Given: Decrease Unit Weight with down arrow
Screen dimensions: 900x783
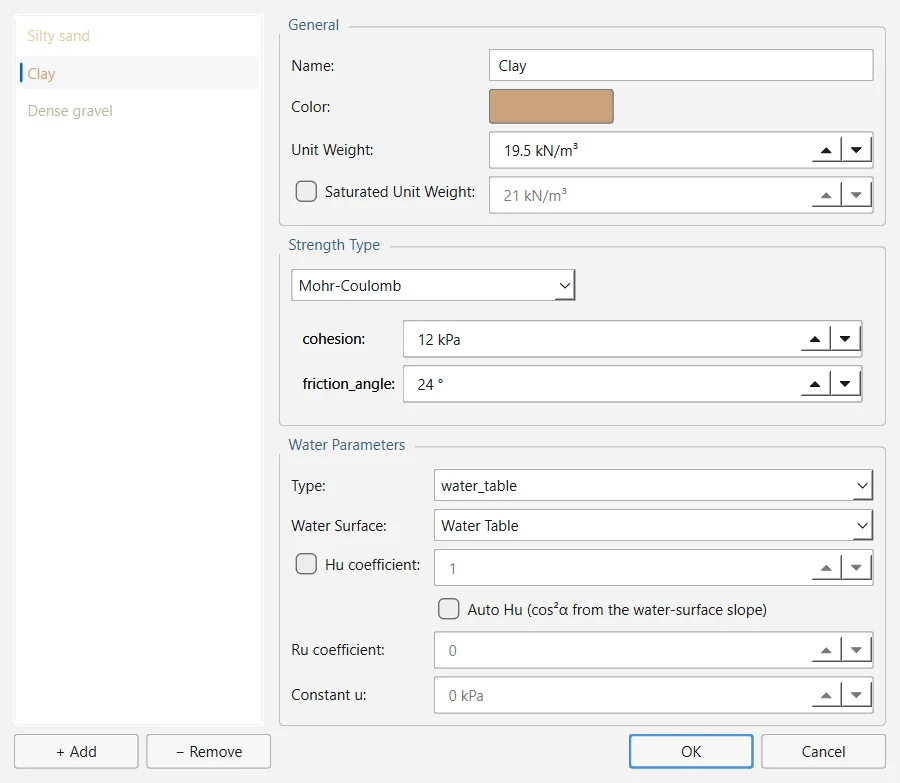Looking at the screenshot, I should tap(856, 150).
